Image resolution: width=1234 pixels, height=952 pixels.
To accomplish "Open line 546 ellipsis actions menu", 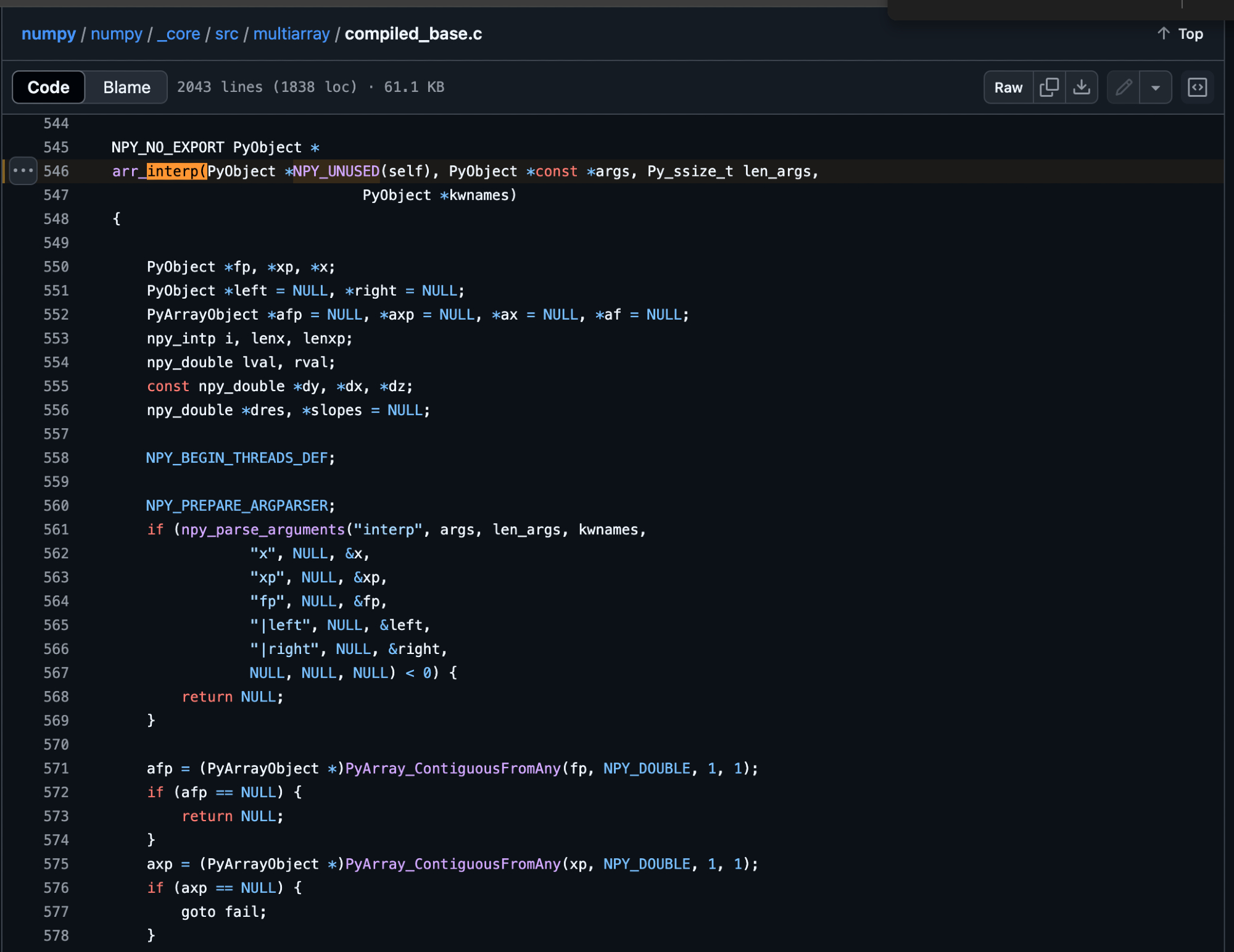I will click(x=23, y=171).
